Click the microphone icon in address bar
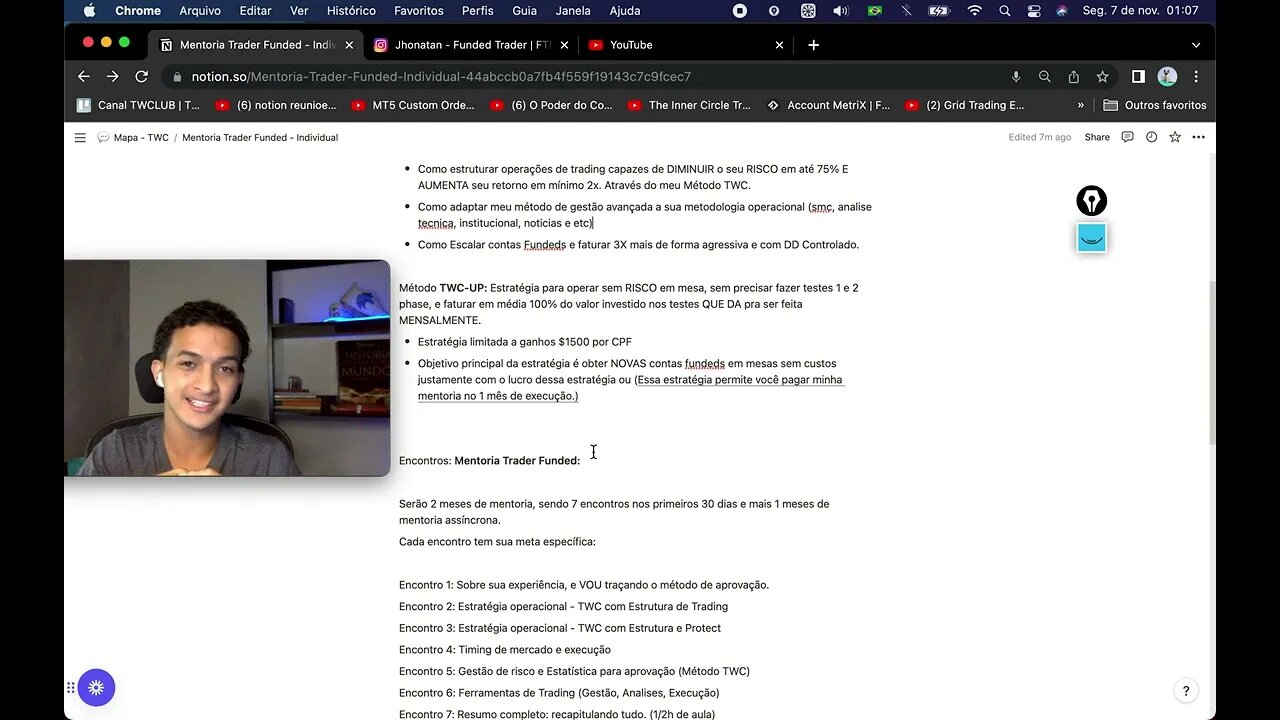This screenshot has width=1280, height=720. point(1016,76)
